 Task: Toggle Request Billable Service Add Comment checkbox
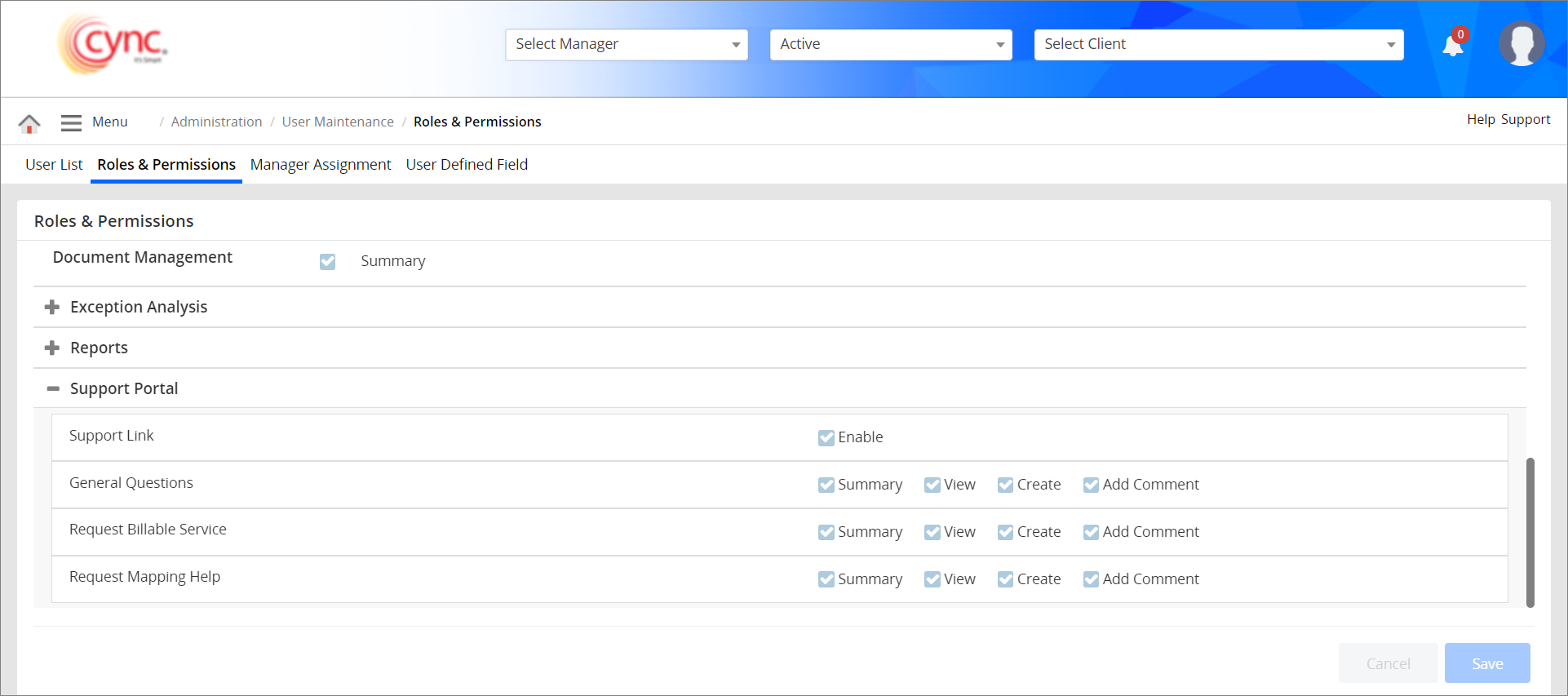[1091, 532]
